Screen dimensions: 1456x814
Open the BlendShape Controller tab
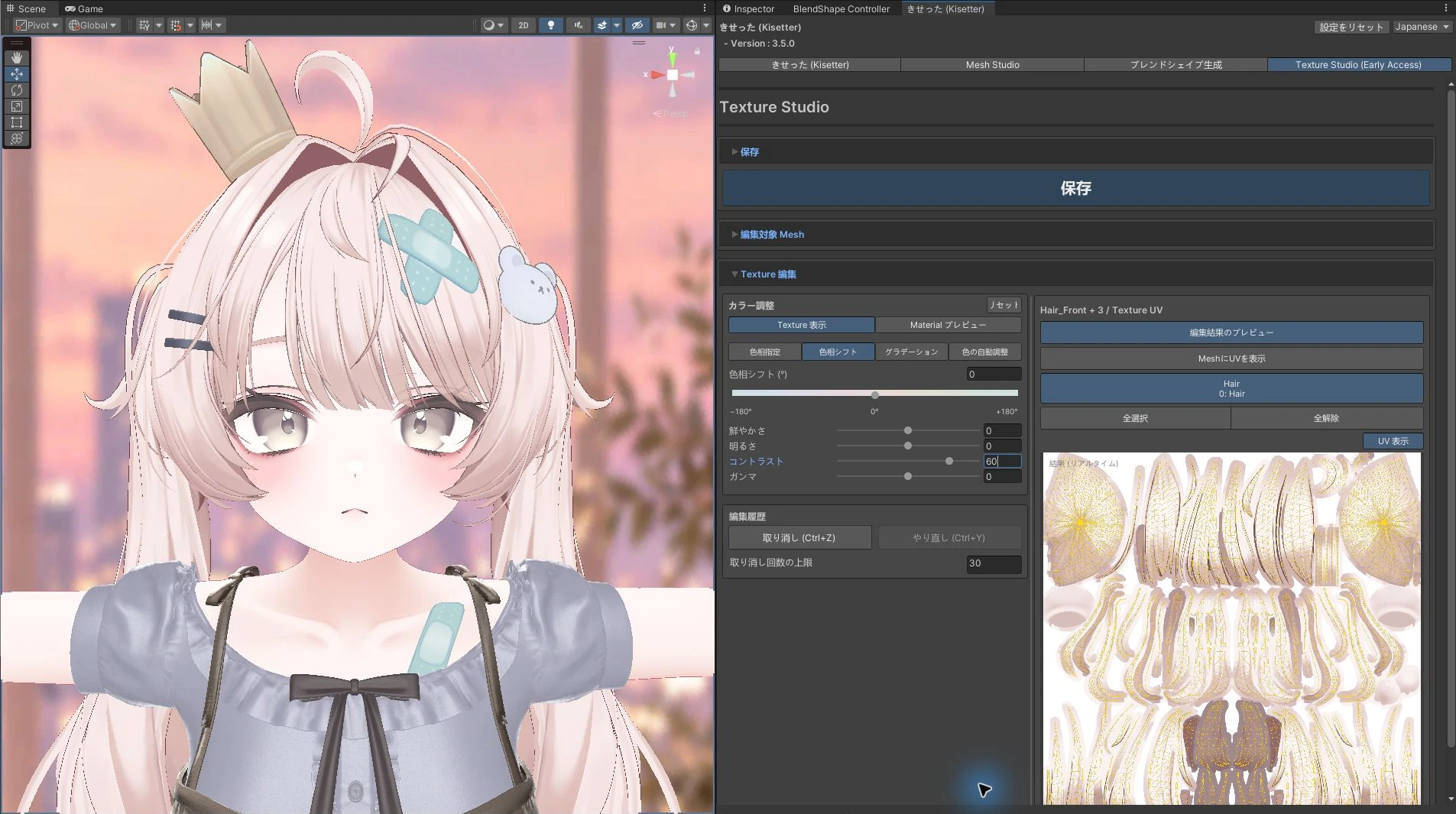[841, 8]
